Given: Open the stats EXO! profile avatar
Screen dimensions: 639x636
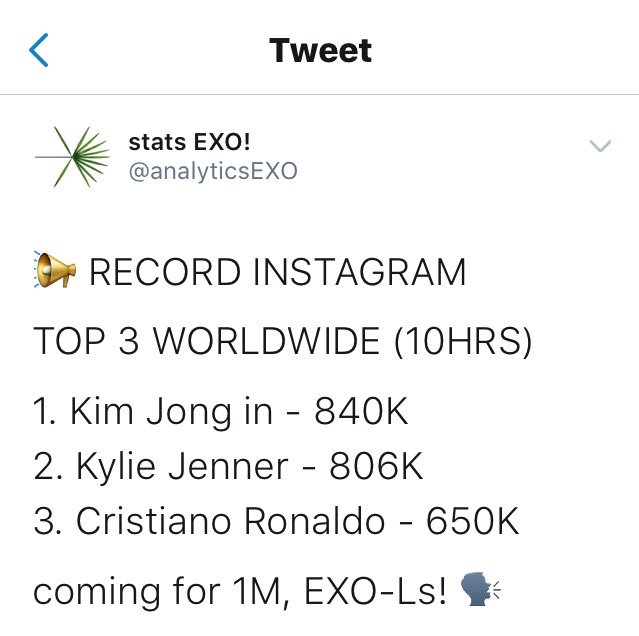Looking at the screenshot, I should [73, 157].
